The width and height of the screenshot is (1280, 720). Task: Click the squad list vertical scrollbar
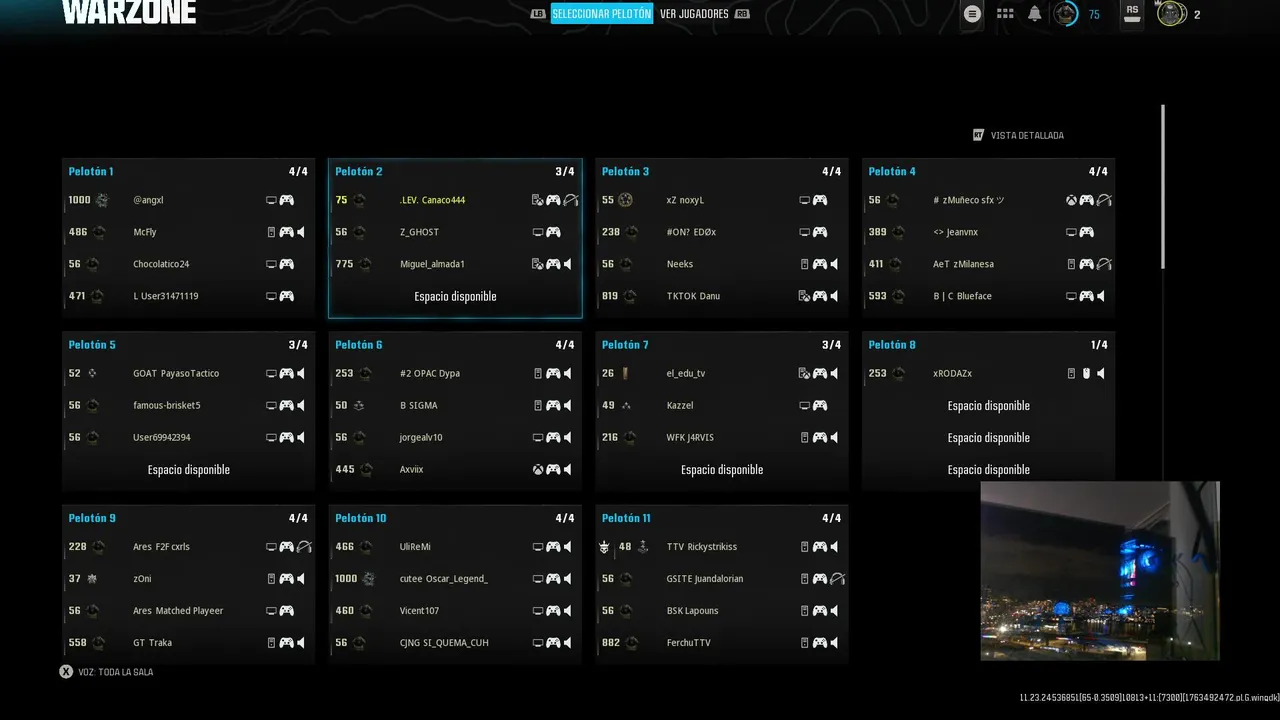coord(1162,186)
